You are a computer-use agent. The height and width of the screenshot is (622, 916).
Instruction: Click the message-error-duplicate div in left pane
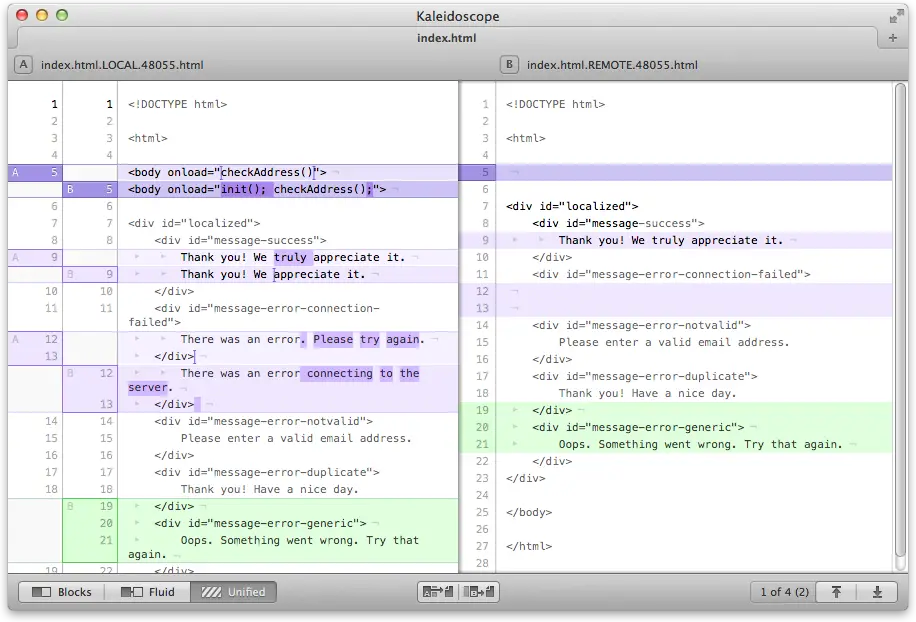click(267, 472)
